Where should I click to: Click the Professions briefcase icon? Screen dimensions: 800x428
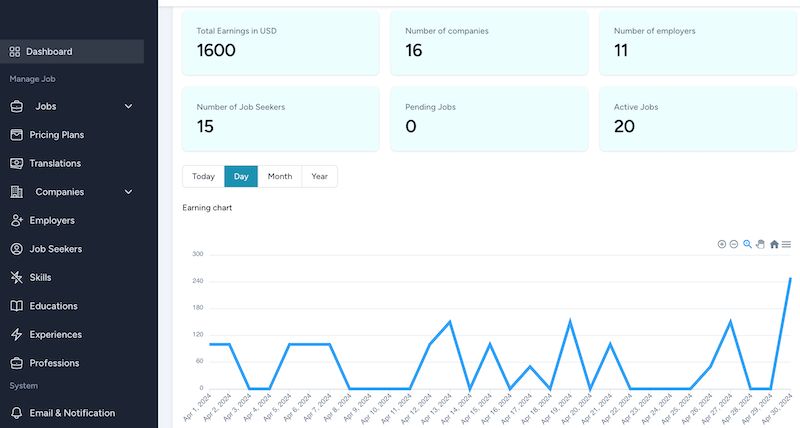pyautogui.click(x=16, y=363)
